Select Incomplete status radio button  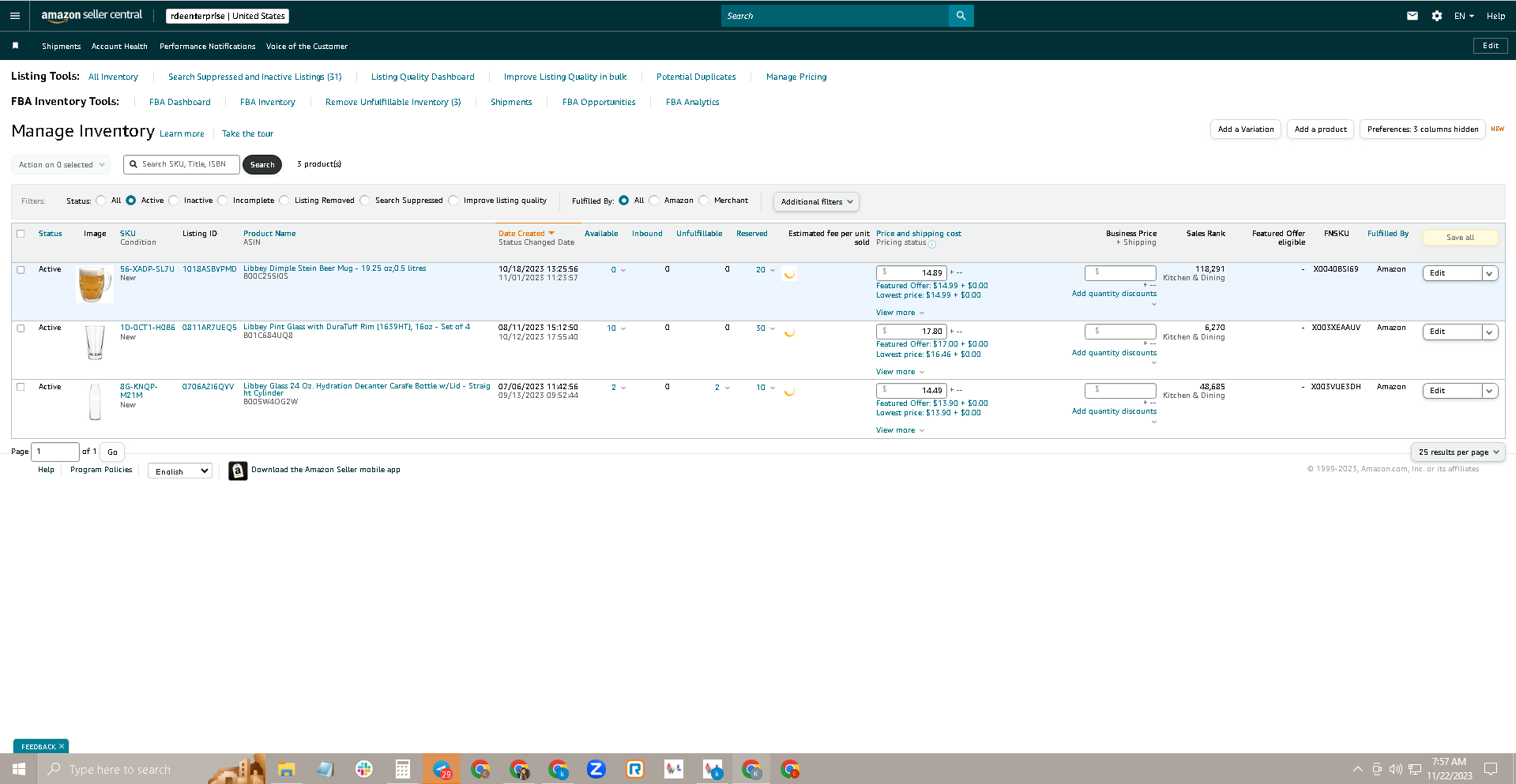(x=223, y=201)
